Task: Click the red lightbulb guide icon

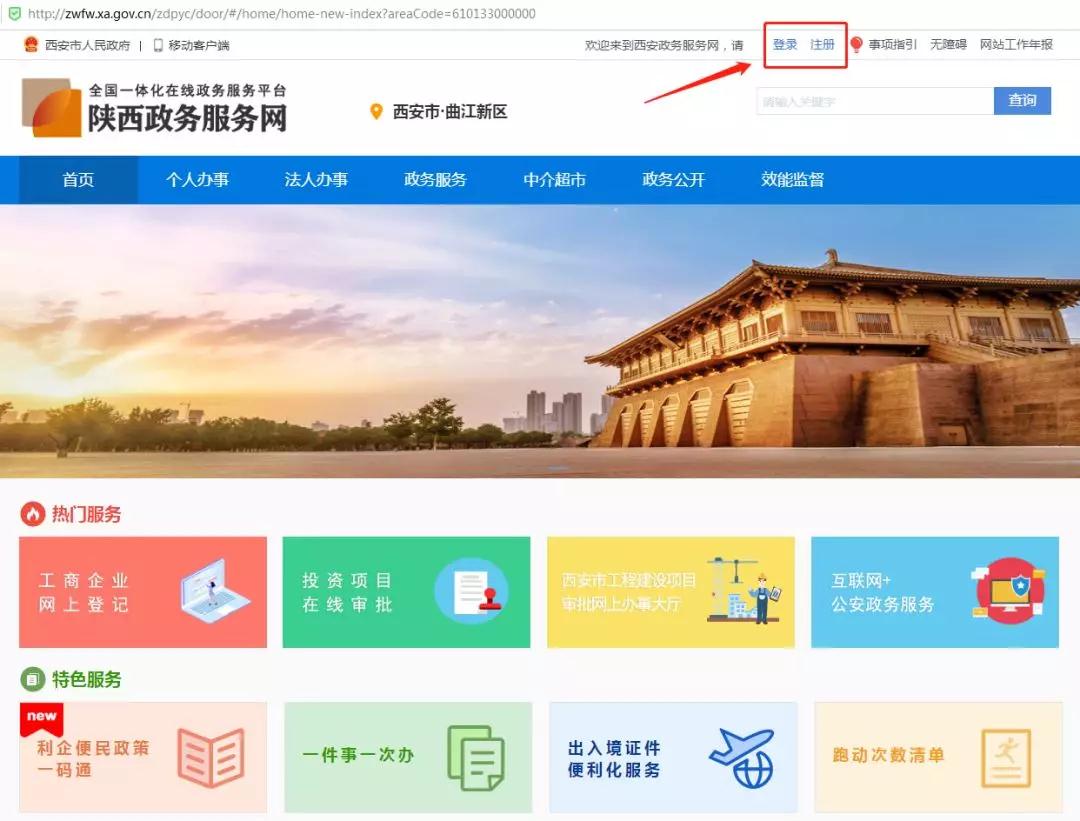Action: 856,45
